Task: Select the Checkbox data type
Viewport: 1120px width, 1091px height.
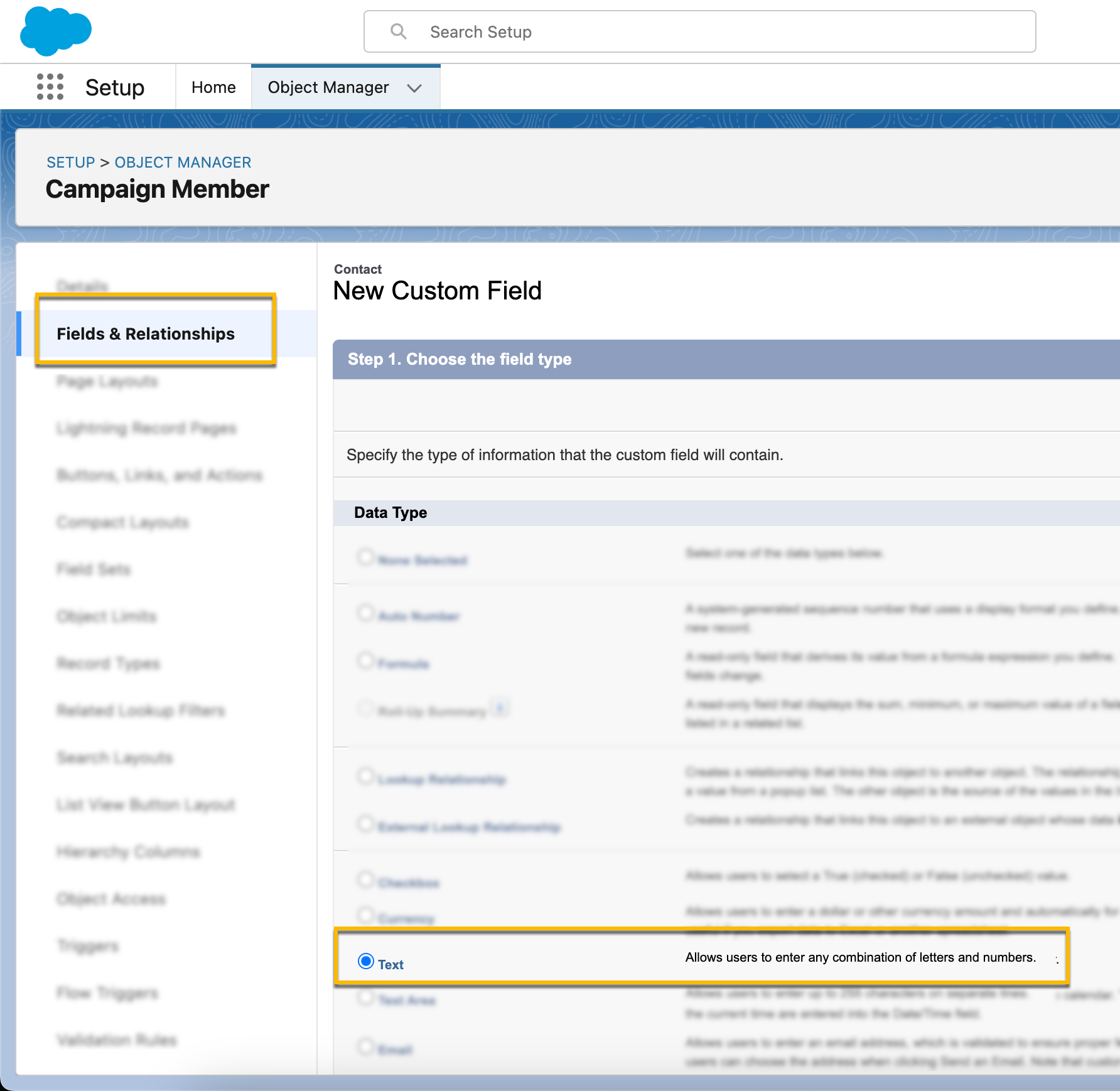Action: (366, 879)
